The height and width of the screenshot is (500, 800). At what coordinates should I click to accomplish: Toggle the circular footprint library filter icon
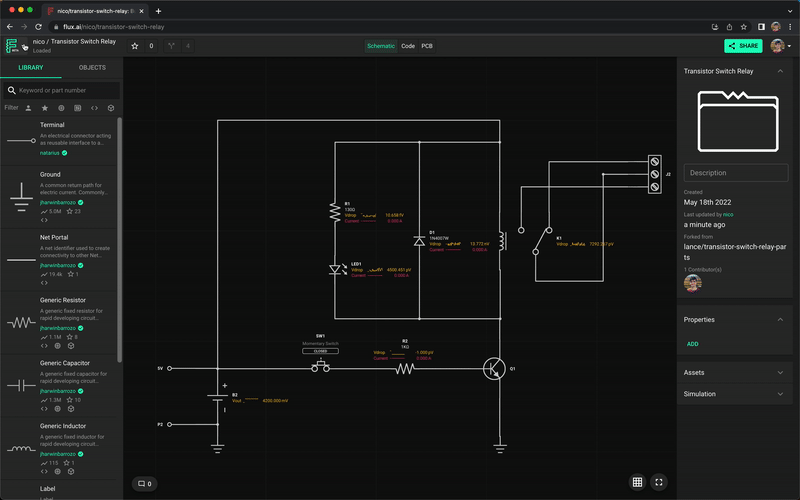tap(61, 108)
